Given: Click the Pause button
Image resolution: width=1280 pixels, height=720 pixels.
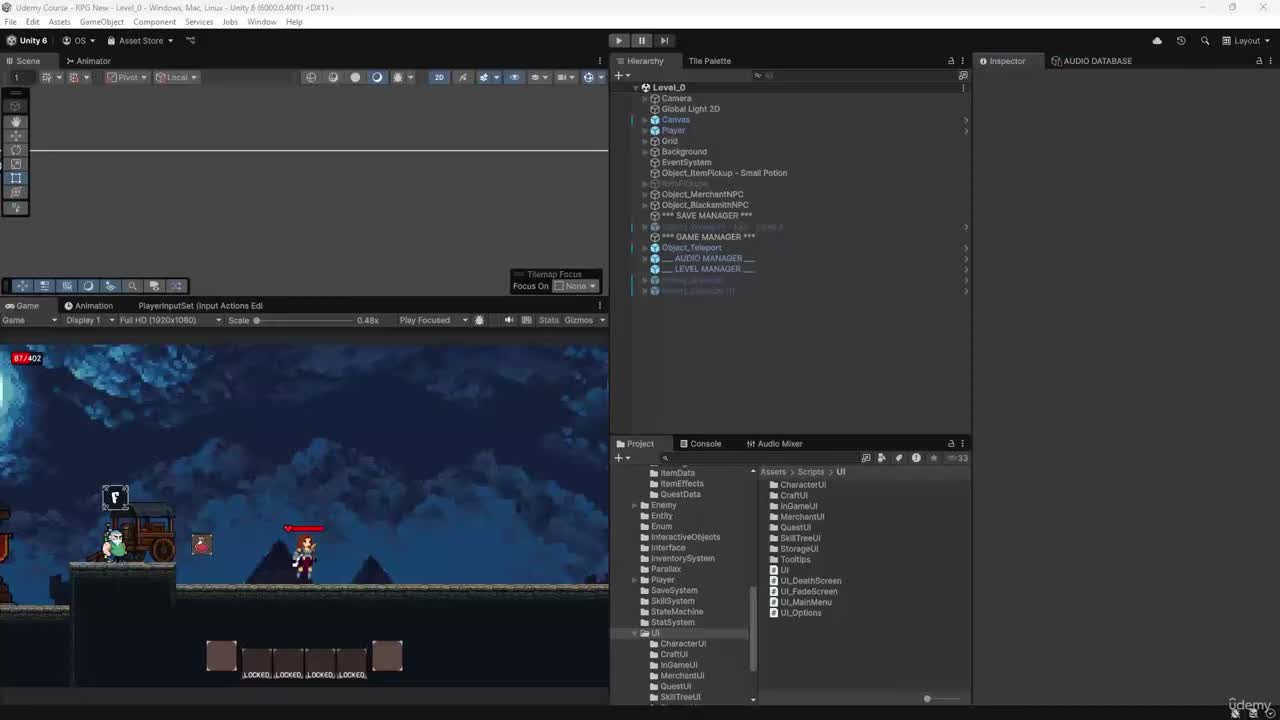Looking at the screenshot, I should (x=642, y=41).
